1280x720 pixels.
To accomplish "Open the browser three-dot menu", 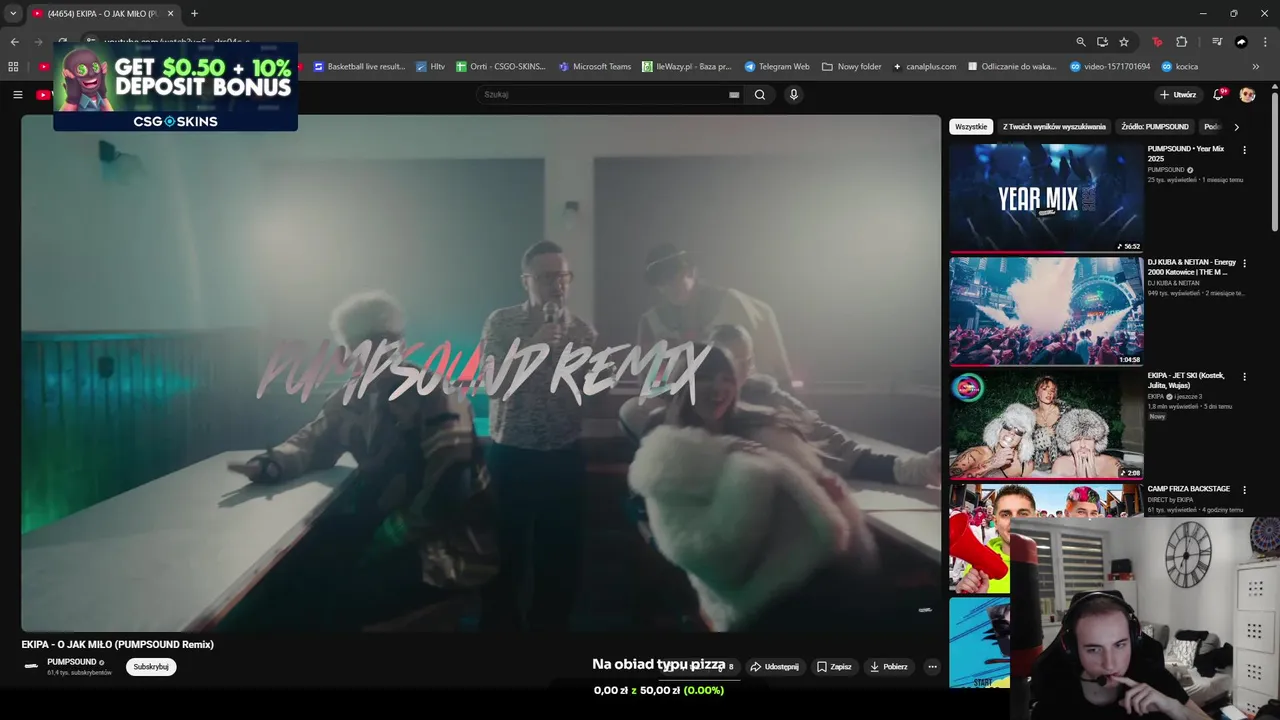I will [1265, 42].
